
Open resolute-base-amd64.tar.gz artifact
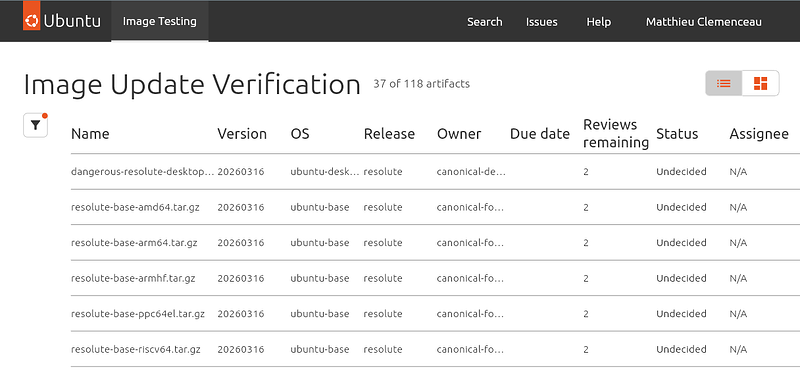[135, 207]
